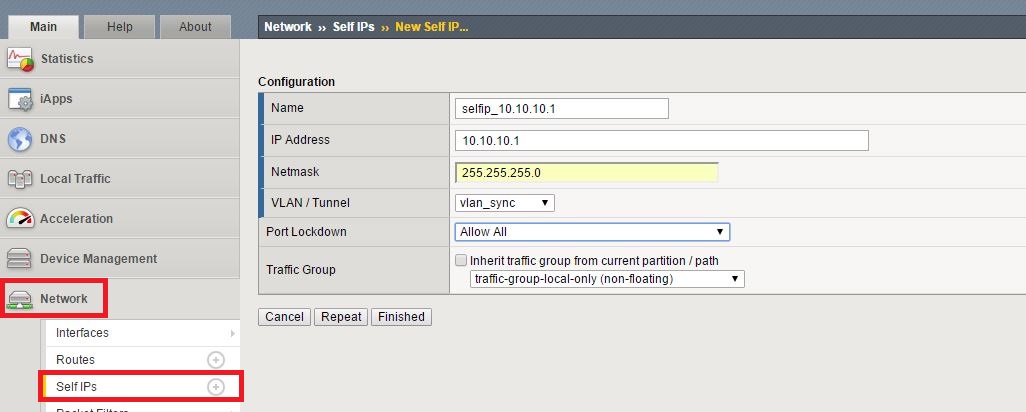Image resolution: width=1026 pixels, height=412 pixels.
Task: Click the DNS globe icon
Action: 21,139
